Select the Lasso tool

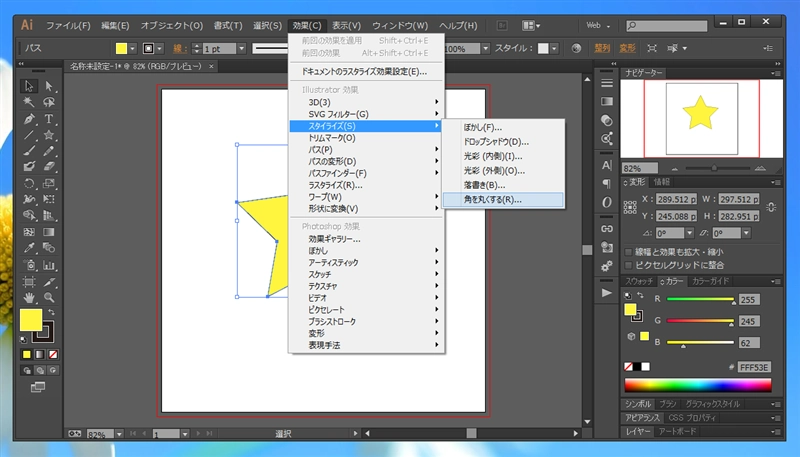[x=49, y=103]
